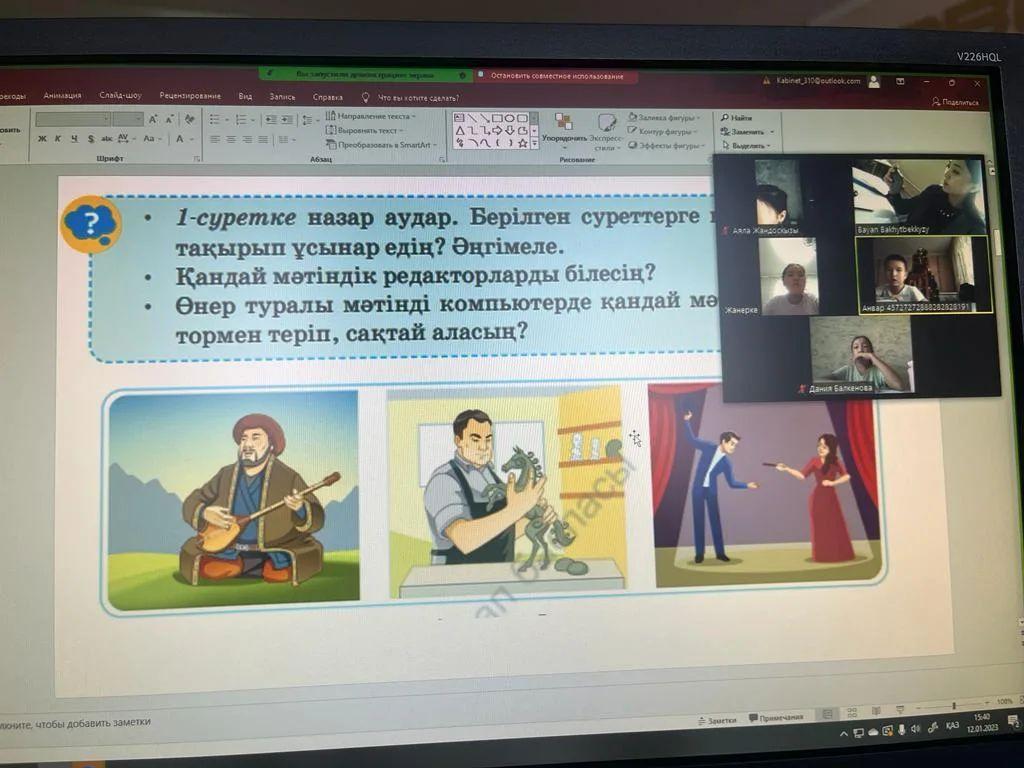Click the Поделиться share button

tap(955, 103)
